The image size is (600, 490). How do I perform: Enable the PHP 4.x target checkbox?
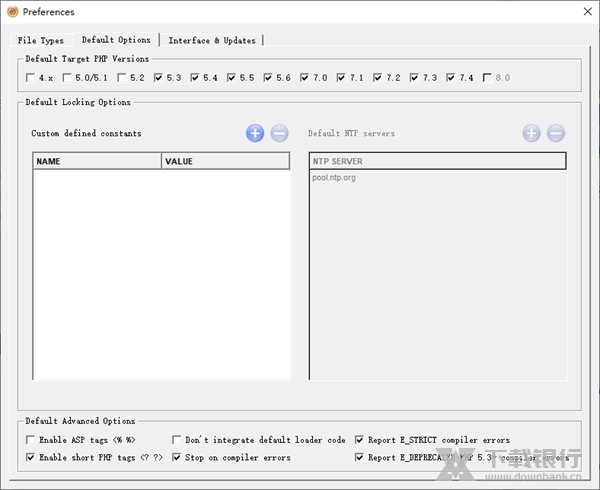[x=32, y=78]
